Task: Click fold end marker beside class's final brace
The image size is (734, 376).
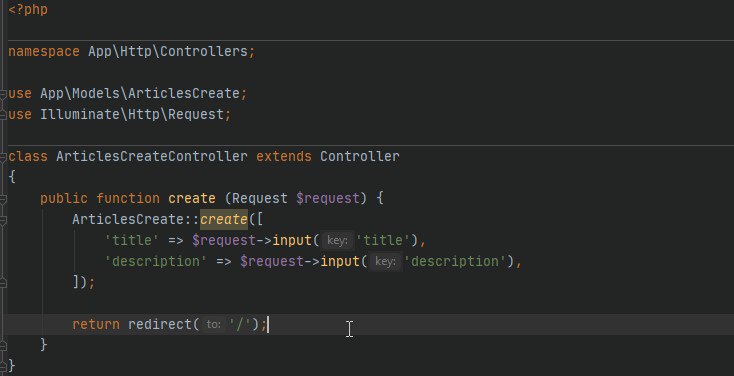Action: 3,366
